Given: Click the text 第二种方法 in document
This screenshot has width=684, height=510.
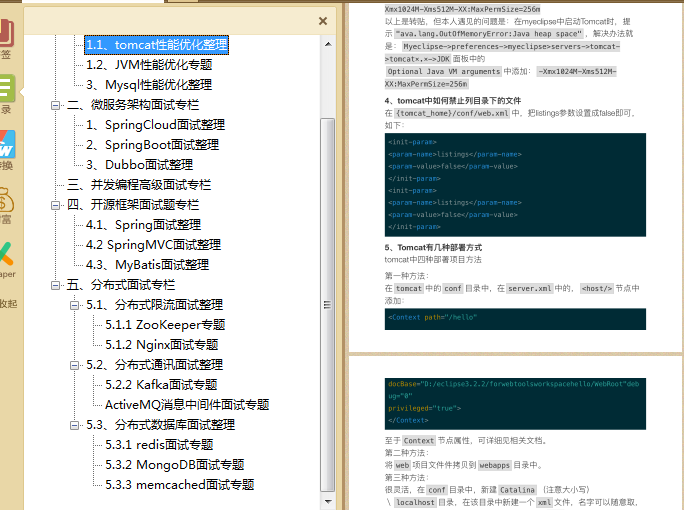Looking at the screenshot, I should 407,453.
